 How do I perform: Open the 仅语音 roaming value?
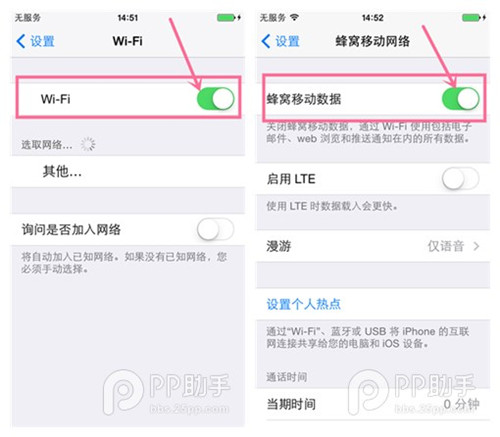click(446, 246)
